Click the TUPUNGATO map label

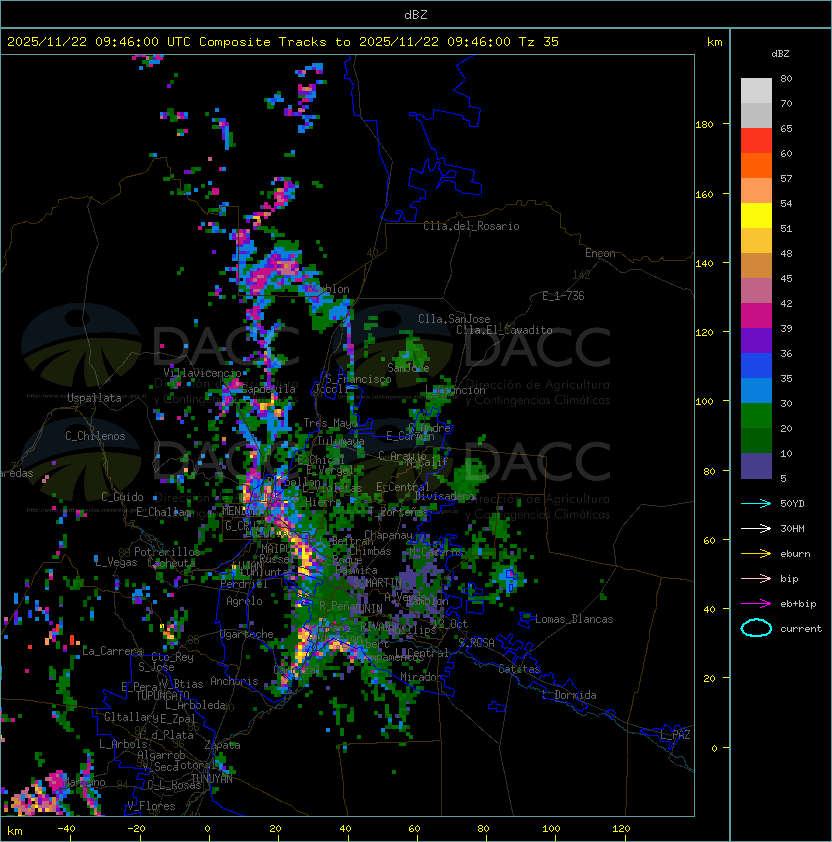click(x=162, y=696)
